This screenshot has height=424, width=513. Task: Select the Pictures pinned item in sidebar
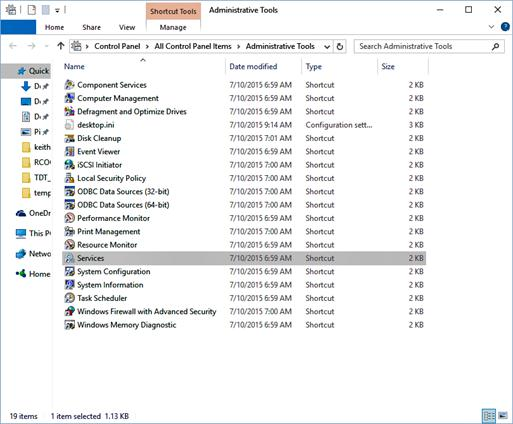35,132
